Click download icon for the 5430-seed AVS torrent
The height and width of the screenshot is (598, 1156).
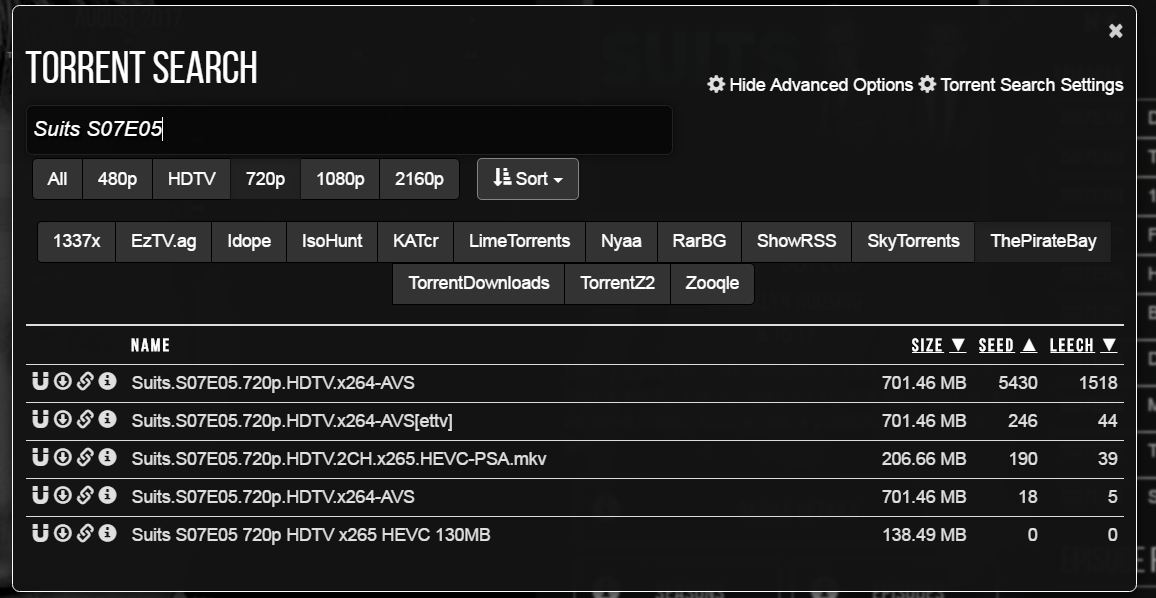coord(63,381)
